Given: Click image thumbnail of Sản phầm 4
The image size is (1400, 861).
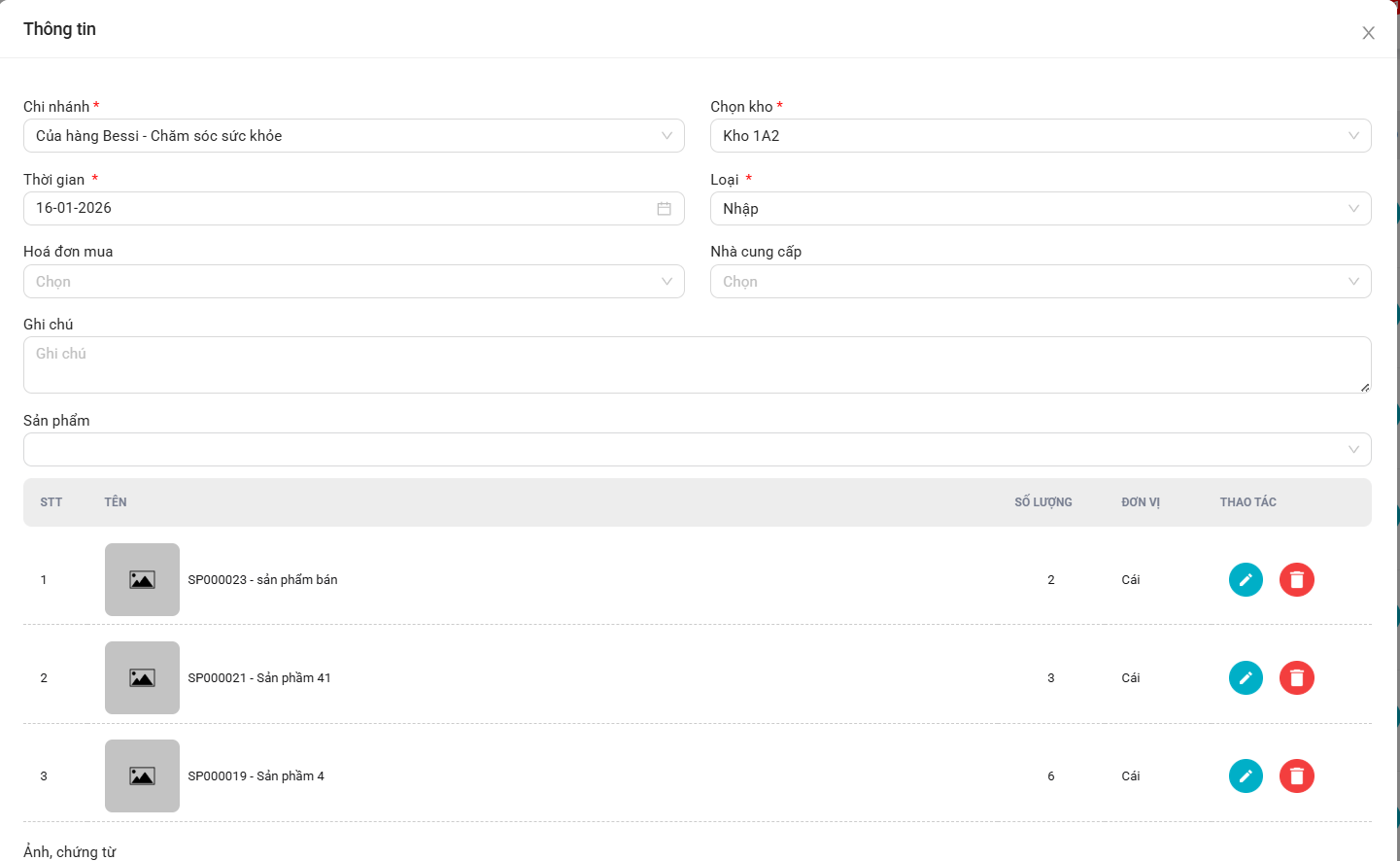Looking at the screenshot, I should click(142, 776).
